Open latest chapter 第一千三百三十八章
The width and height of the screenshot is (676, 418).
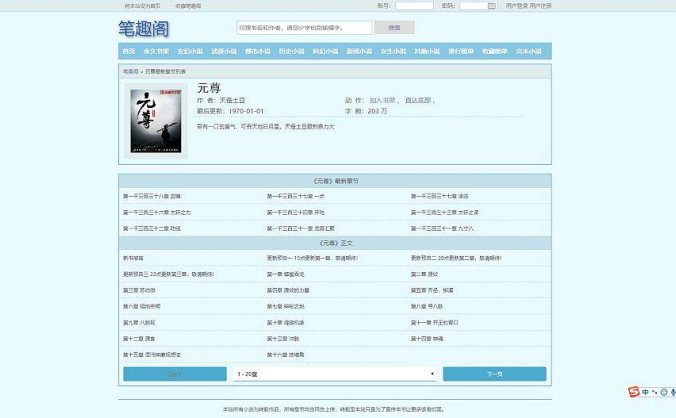pyautogui.click(x=152, y=197)
